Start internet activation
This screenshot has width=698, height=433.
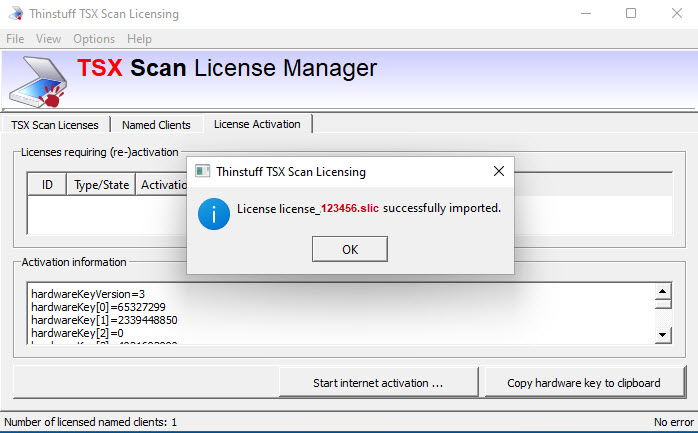[x=378, y=383]
